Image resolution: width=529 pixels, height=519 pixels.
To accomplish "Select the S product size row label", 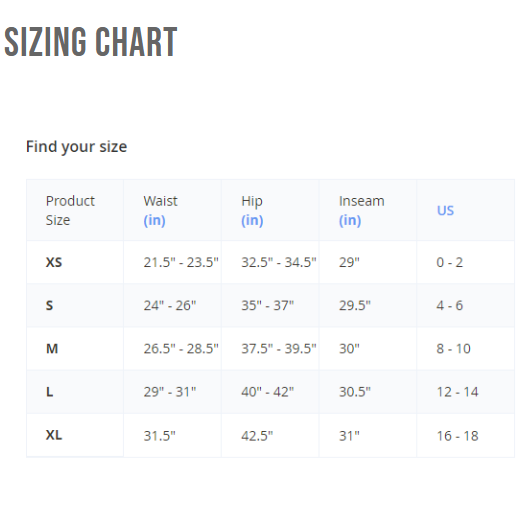I will coord(49,305).
